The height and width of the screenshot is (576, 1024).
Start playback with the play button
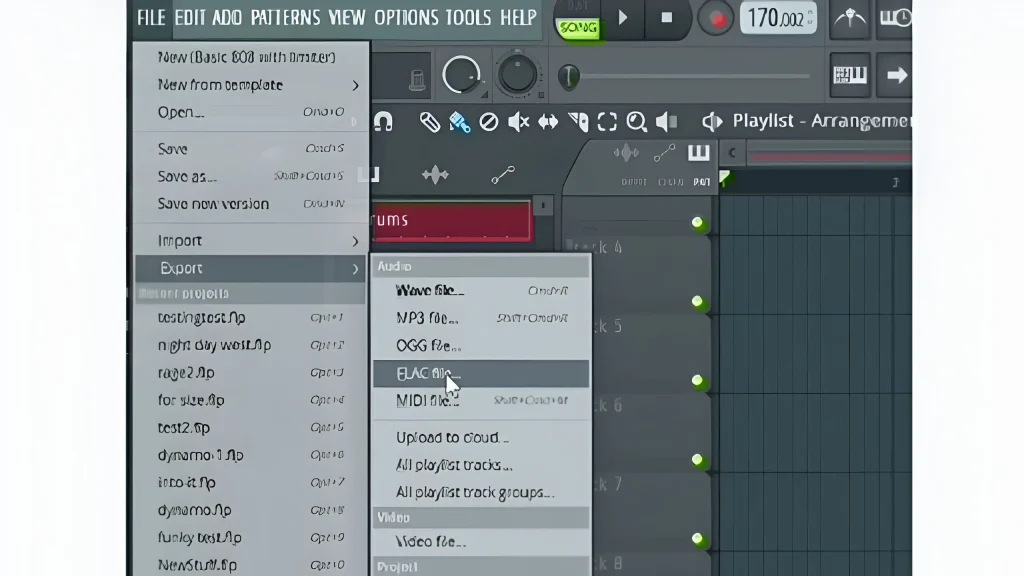tap(622, 17)
